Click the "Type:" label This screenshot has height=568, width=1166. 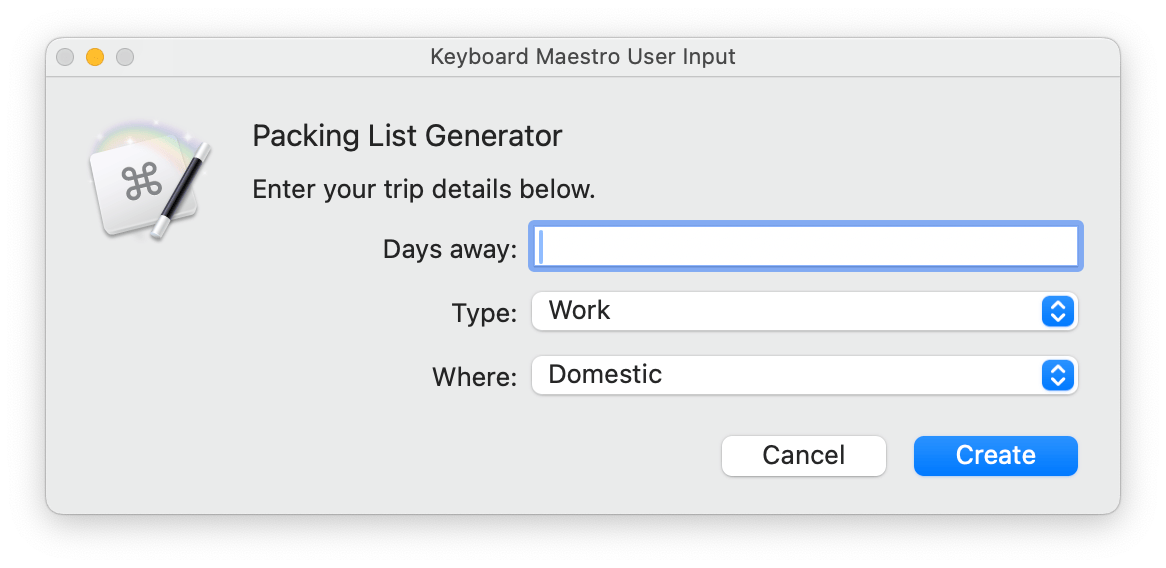(x=484, y=314)
